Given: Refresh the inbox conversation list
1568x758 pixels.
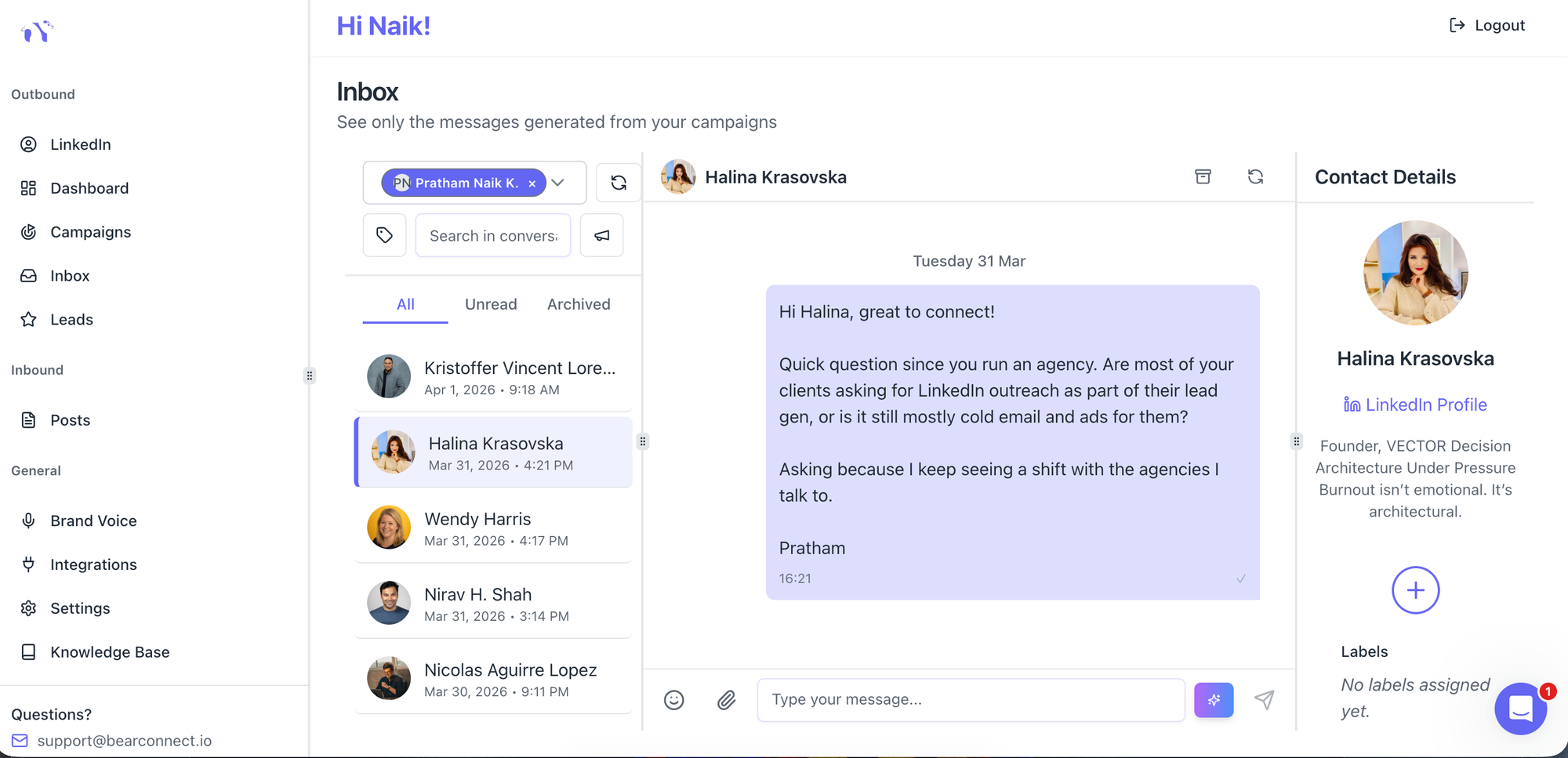Looking at the screenshot, I should [x=619, y=183].
